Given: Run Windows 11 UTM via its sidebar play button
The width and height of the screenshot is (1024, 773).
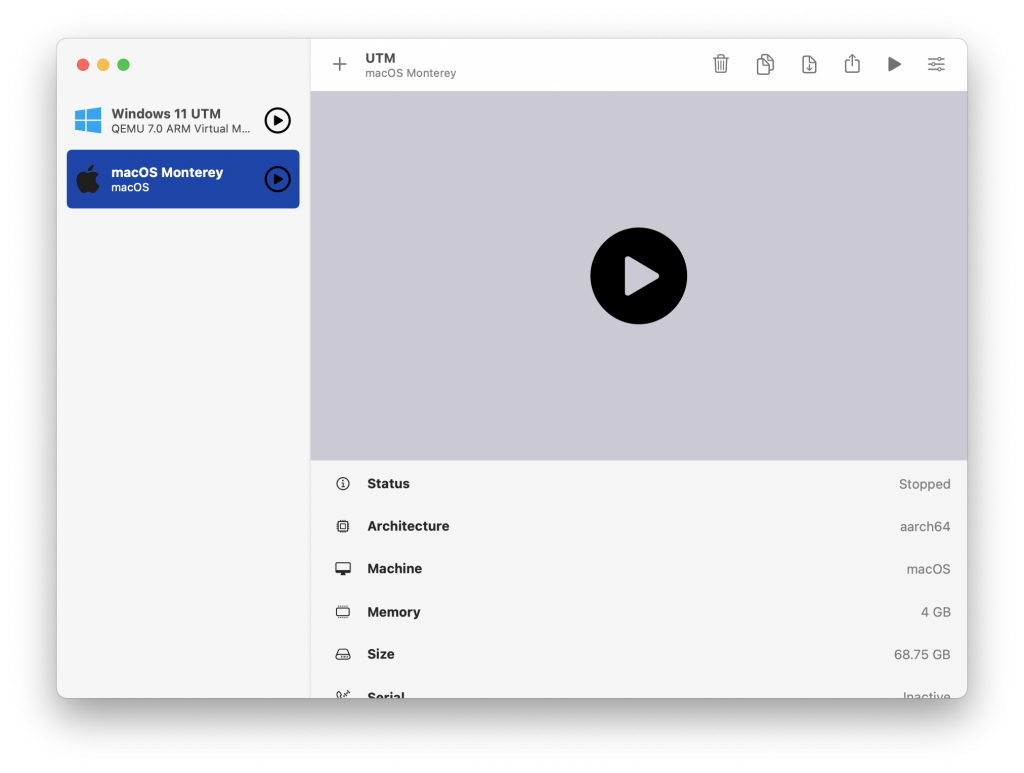Looking at the screenshot, I should (276, 120).
